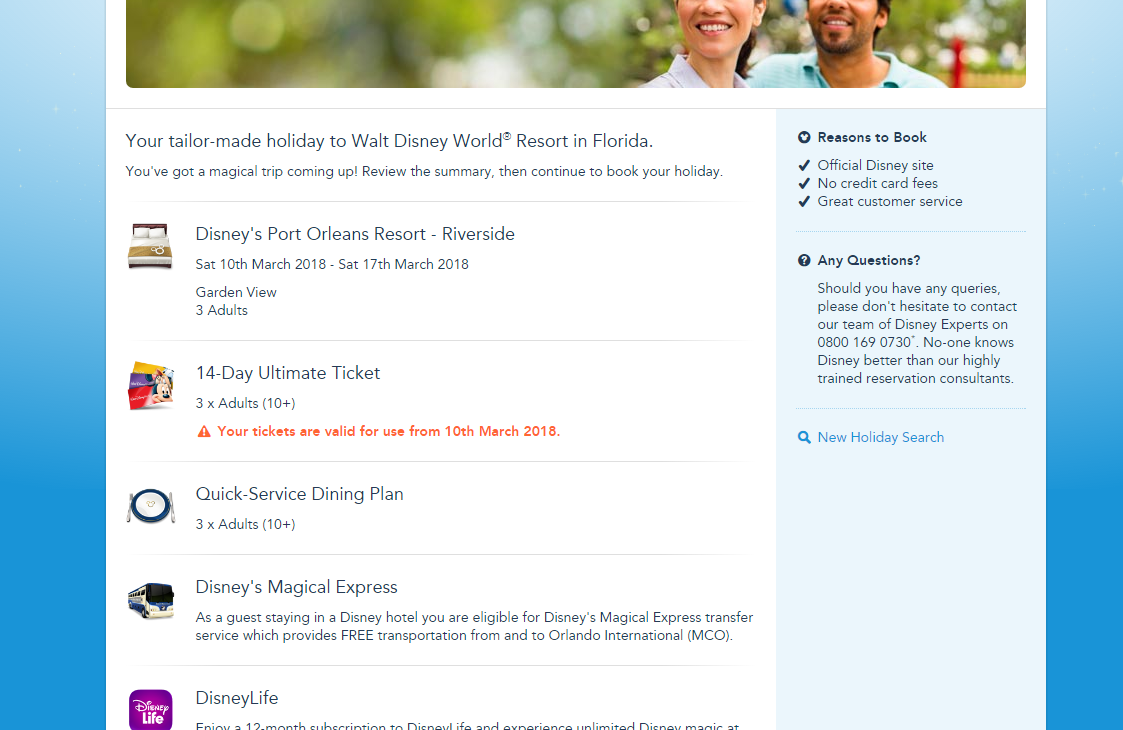Click the 0800 169 0730 phone number

pyautogui.click(x=864, y=342)
